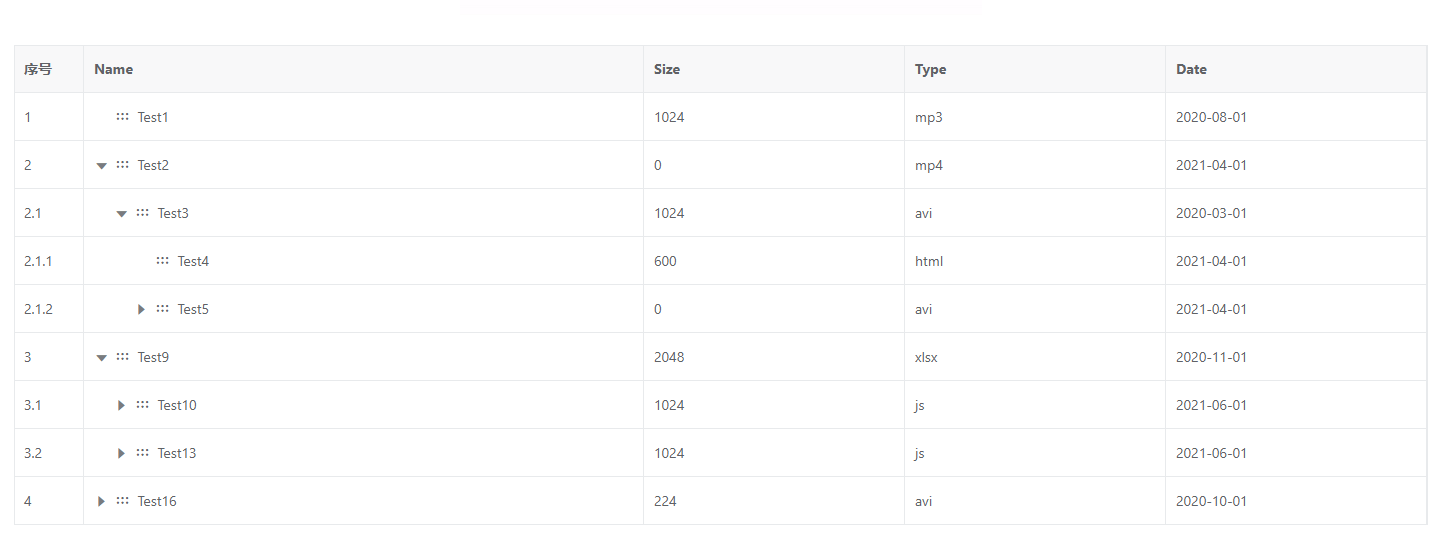Screen dimensions: 1452x551
Task: Click the drag handle icon beside Test1
Action: pos(122,117)
